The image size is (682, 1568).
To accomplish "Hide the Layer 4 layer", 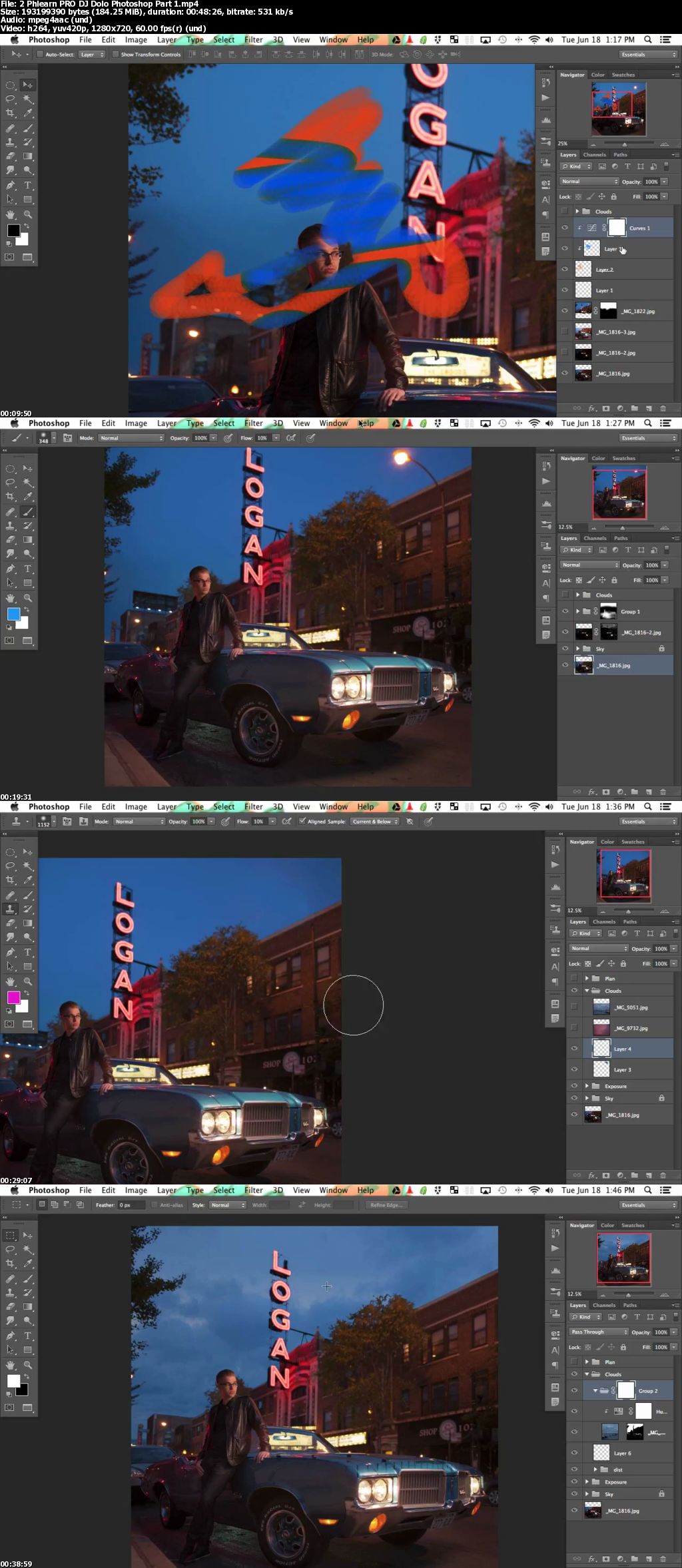I will pyautogui.click(x=574, y=1049).
